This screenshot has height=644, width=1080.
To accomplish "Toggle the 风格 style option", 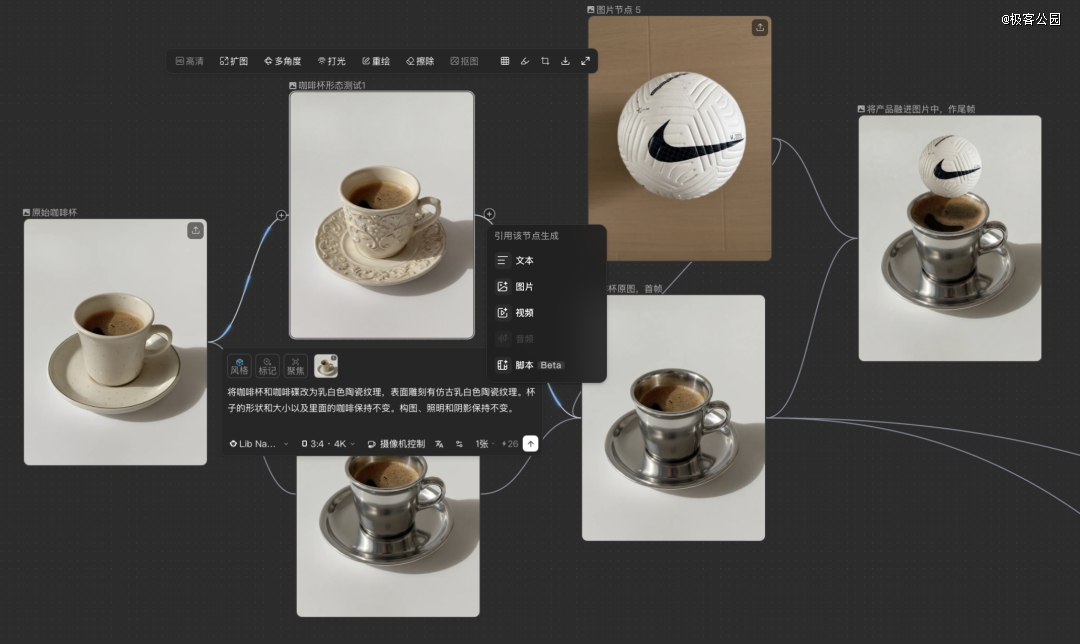I will pos(239,366).
